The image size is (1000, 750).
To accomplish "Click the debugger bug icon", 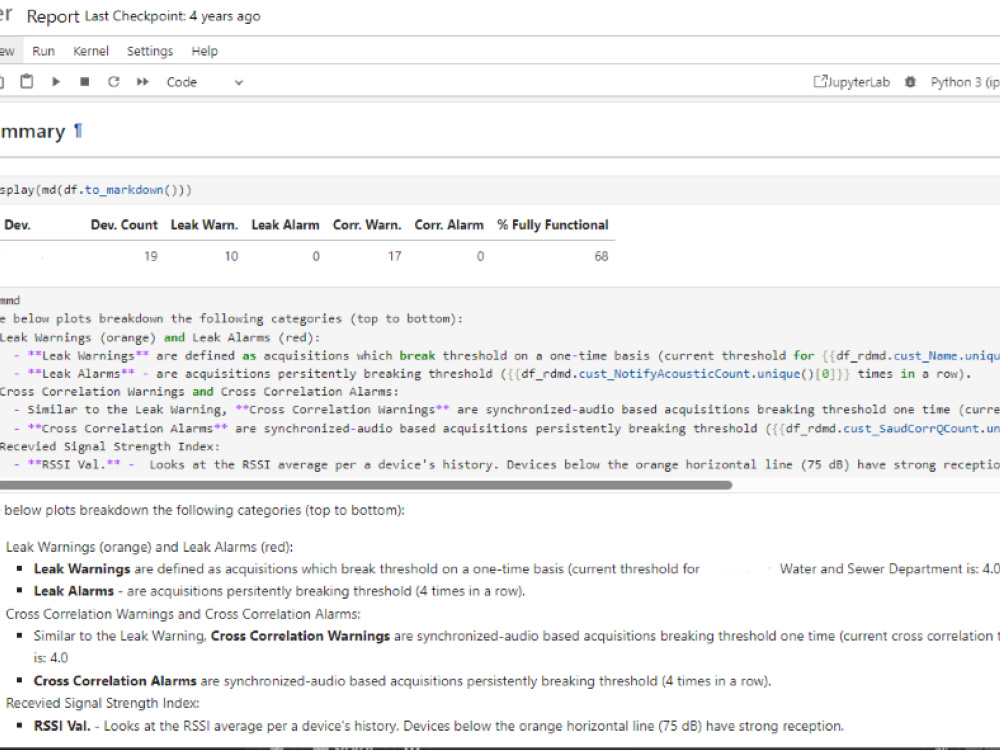I will point(910,82).
